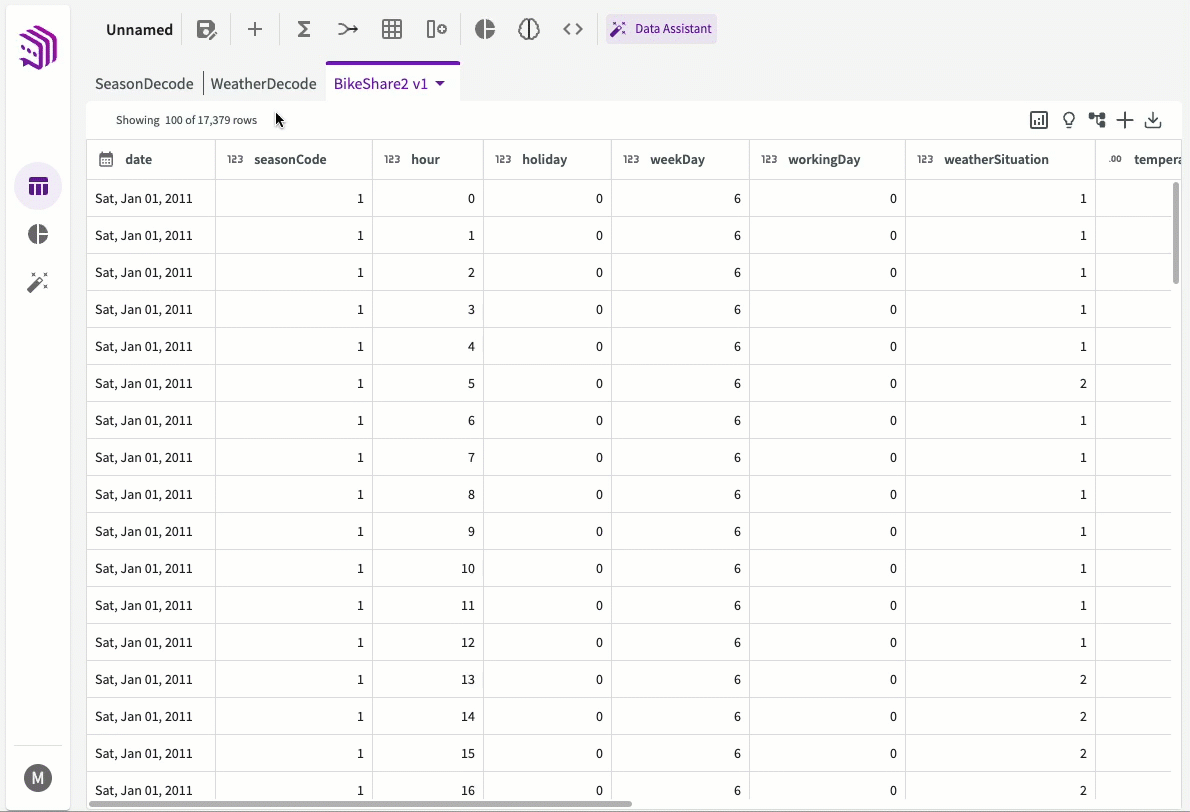
Task: Open the magic wand assistant in sidebar
Action: (38, 282)
